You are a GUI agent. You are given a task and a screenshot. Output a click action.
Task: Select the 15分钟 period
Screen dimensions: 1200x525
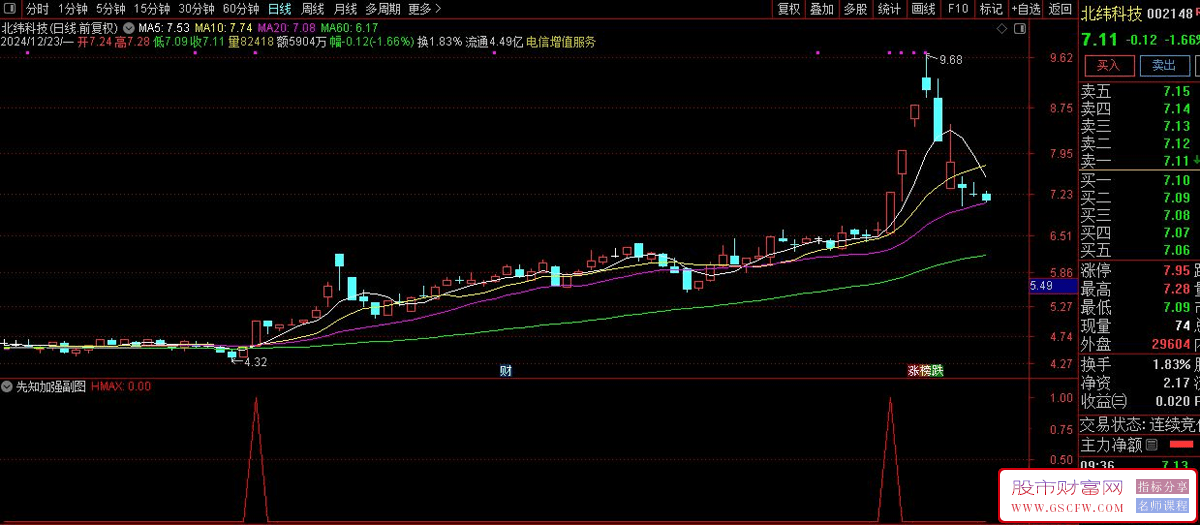click(x=152, y=9)
